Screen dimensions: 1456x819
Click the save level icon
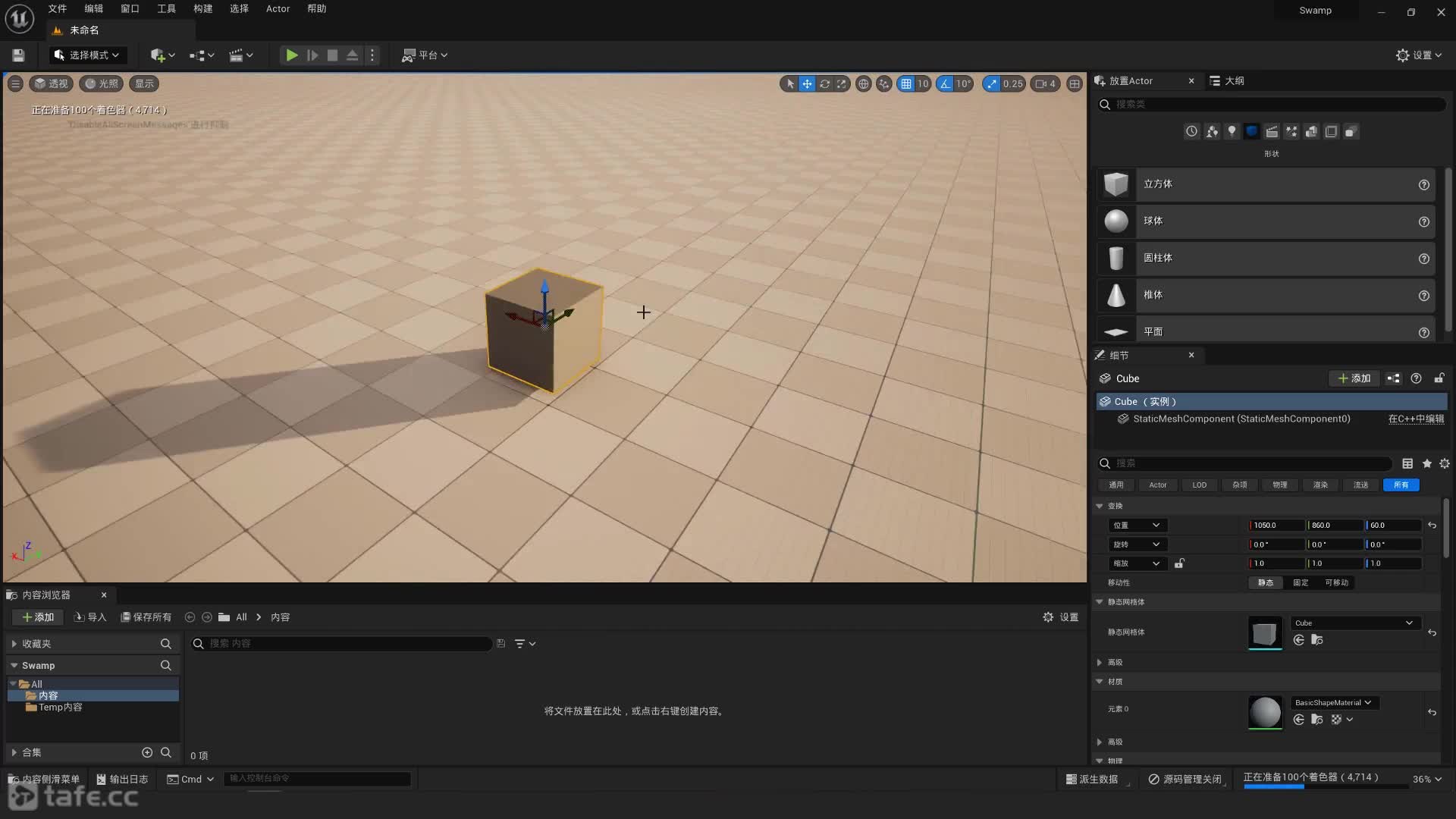point(18,55)
